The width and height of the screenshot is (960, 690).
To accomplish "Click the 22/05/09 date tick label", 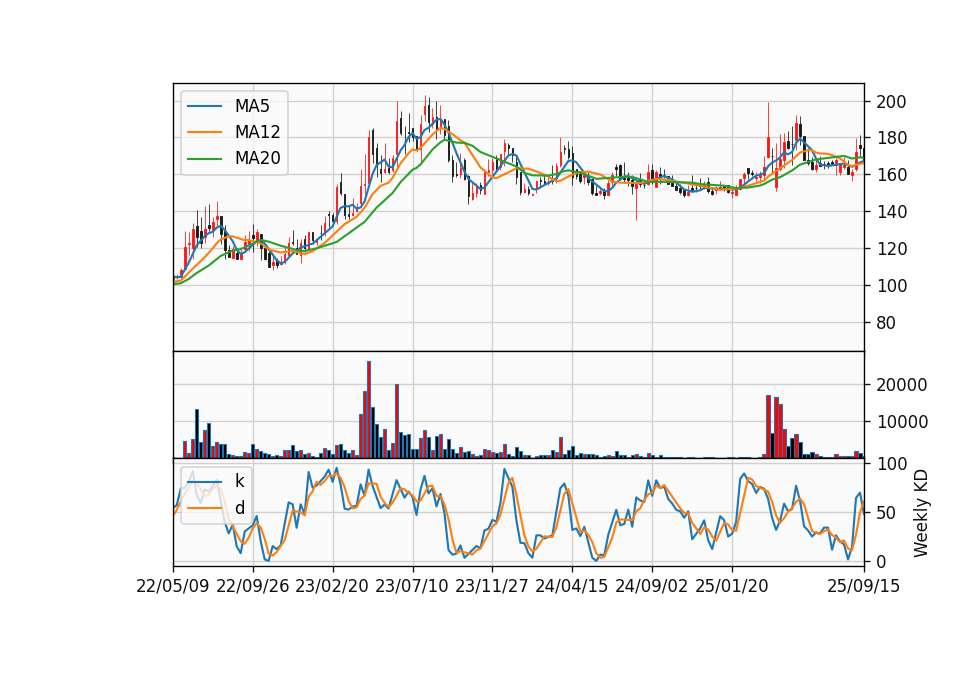I will pos(173,587).
